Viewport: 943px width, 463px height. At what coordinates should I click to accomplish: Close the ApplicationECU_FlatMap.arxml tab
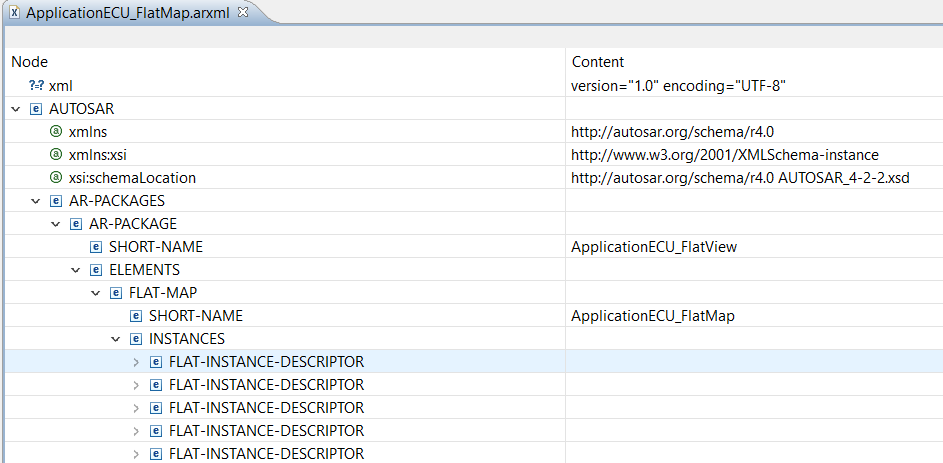click(x=243, y=13)
